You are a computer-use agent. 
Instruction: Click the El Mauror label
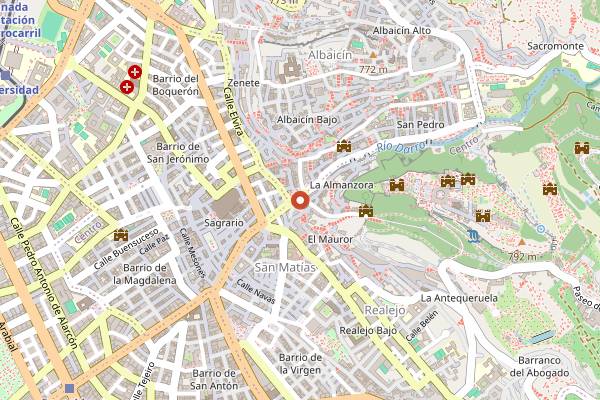[331, 240]
